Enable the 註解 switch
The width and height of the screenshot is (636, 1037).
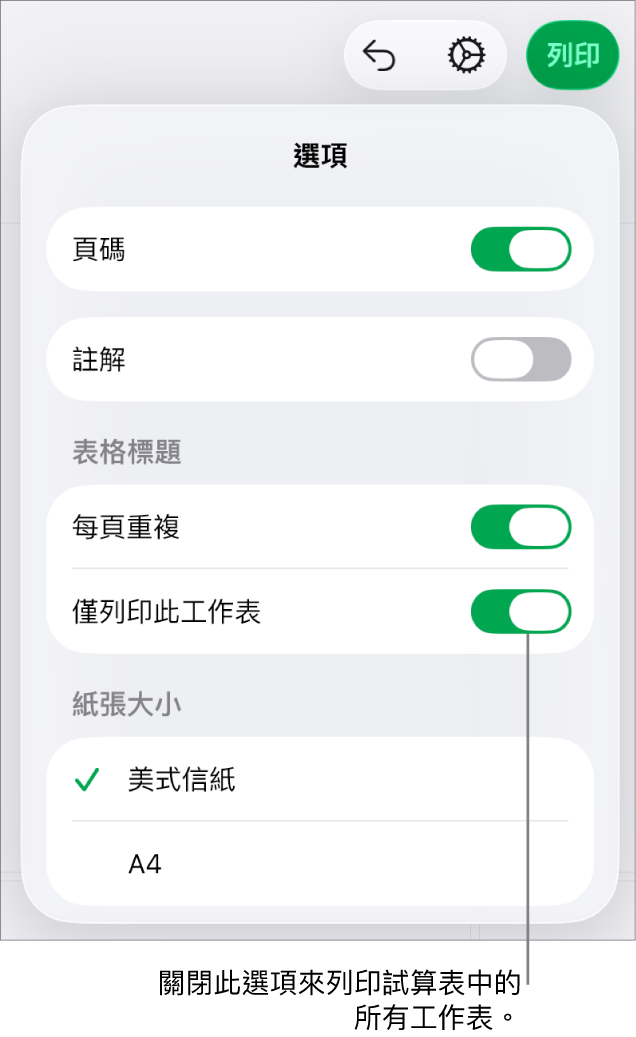(521, 359)
